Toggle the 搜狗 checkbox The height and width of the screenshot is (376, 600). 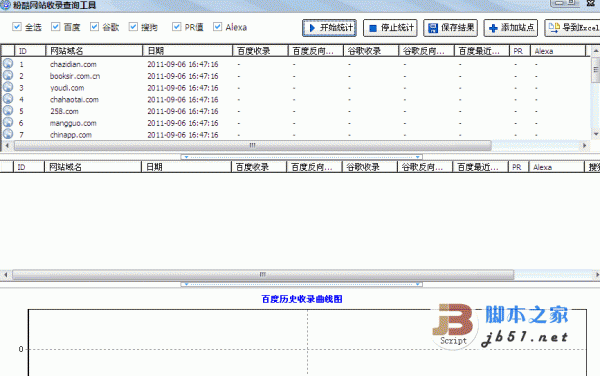(133, 27)
